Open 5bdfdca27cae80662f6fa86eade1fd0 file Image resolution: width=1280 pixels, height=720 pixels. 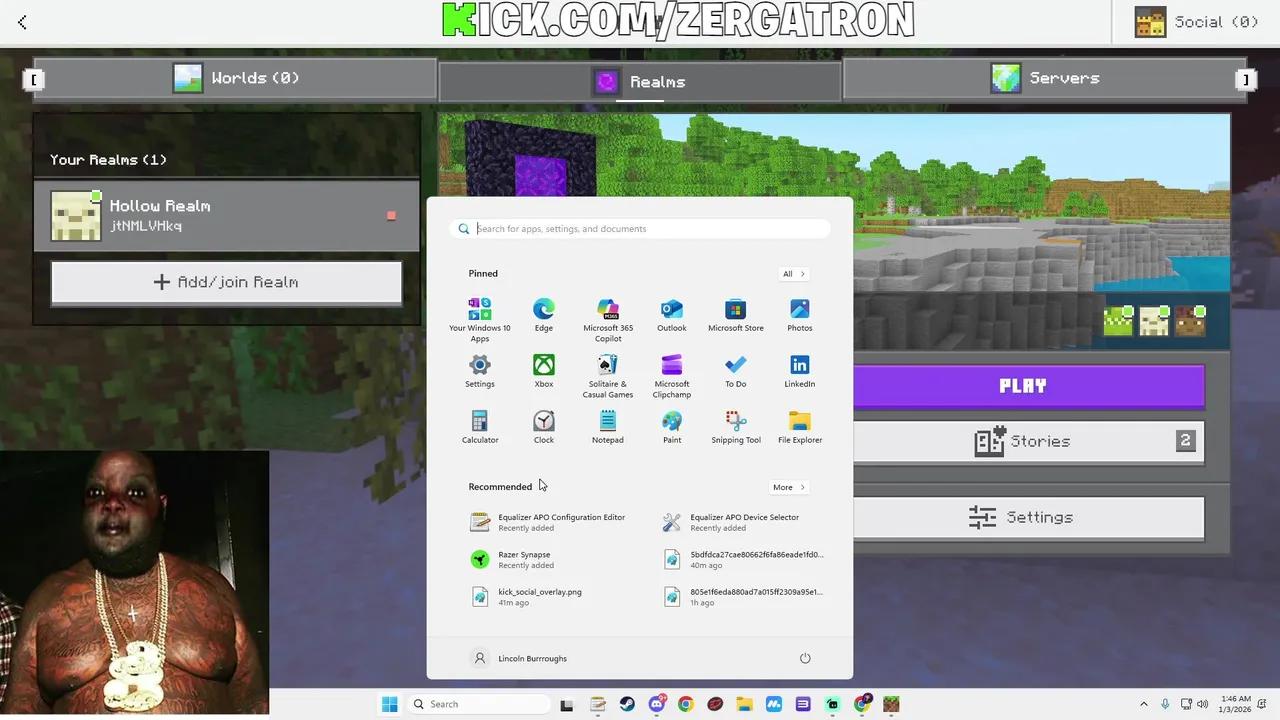pos(744,559)
